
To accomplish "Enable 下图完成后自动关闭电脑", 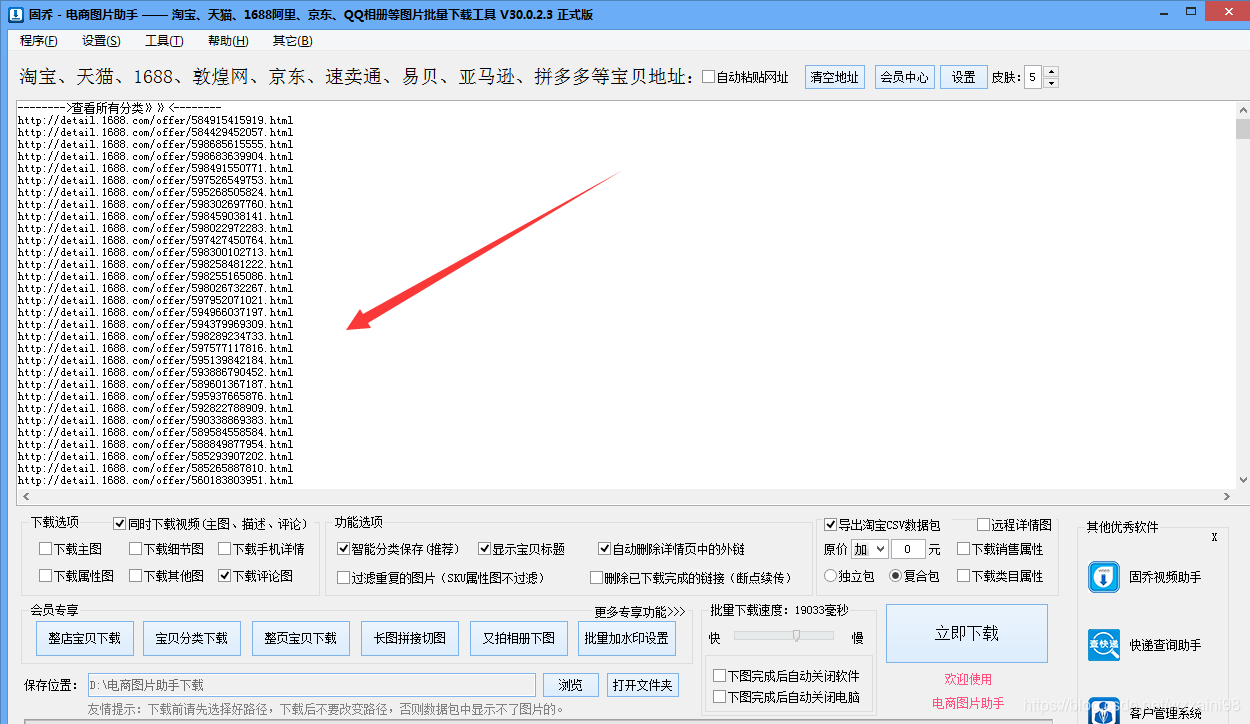I will [x=720, y=697].
